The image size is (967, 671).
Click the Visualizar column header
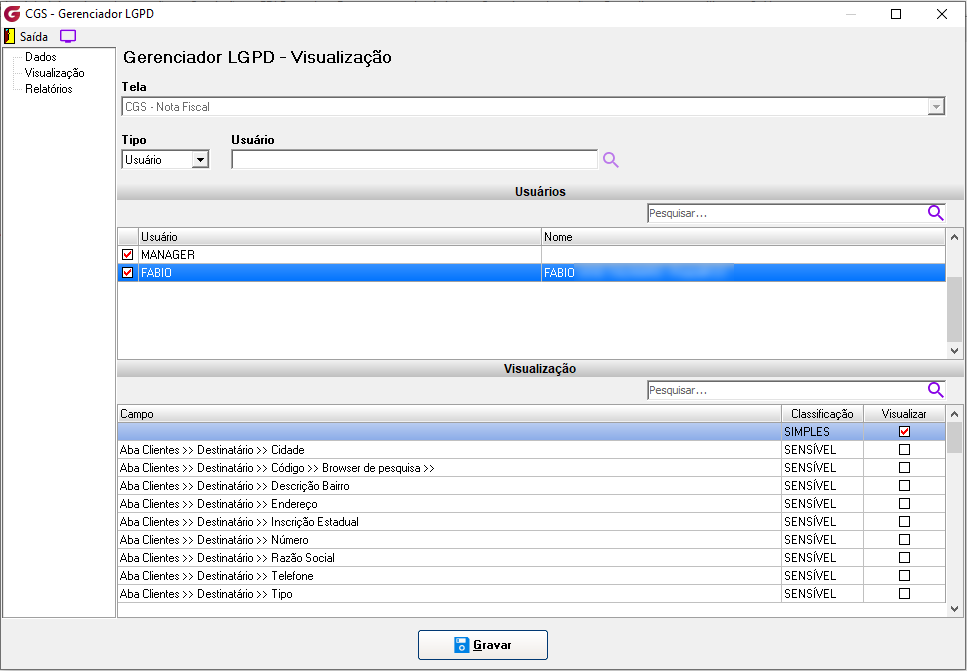tap(904, 414)
